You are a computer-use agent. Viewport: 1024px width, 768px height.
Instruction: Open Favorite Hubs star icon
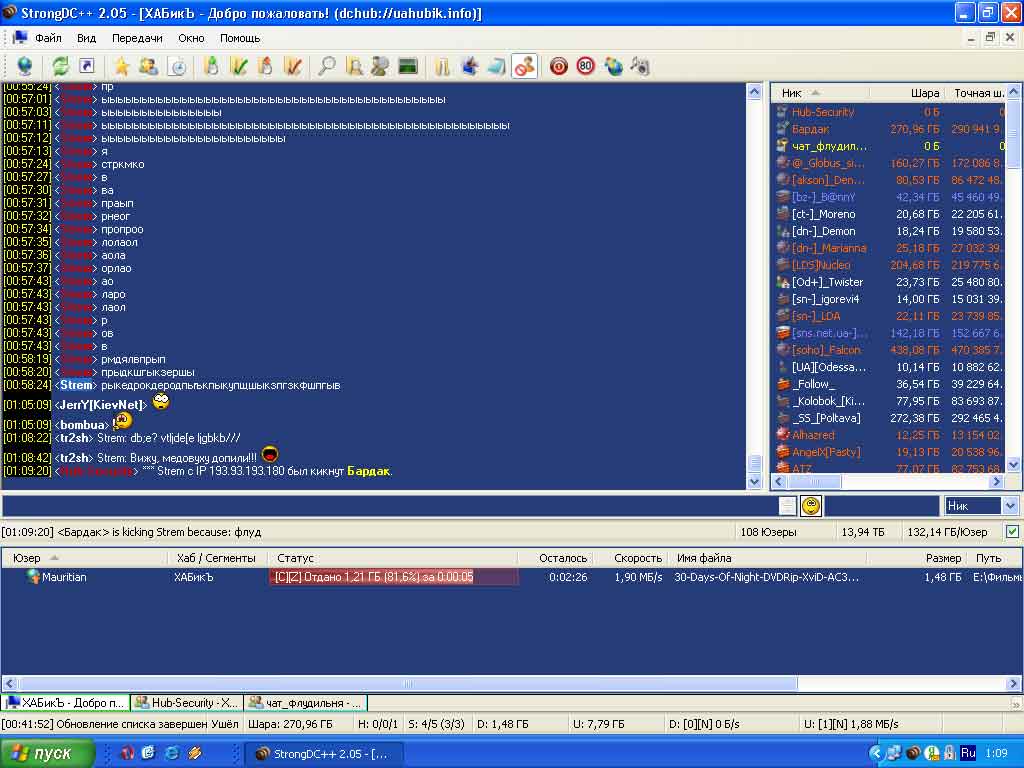click(121, 66)
